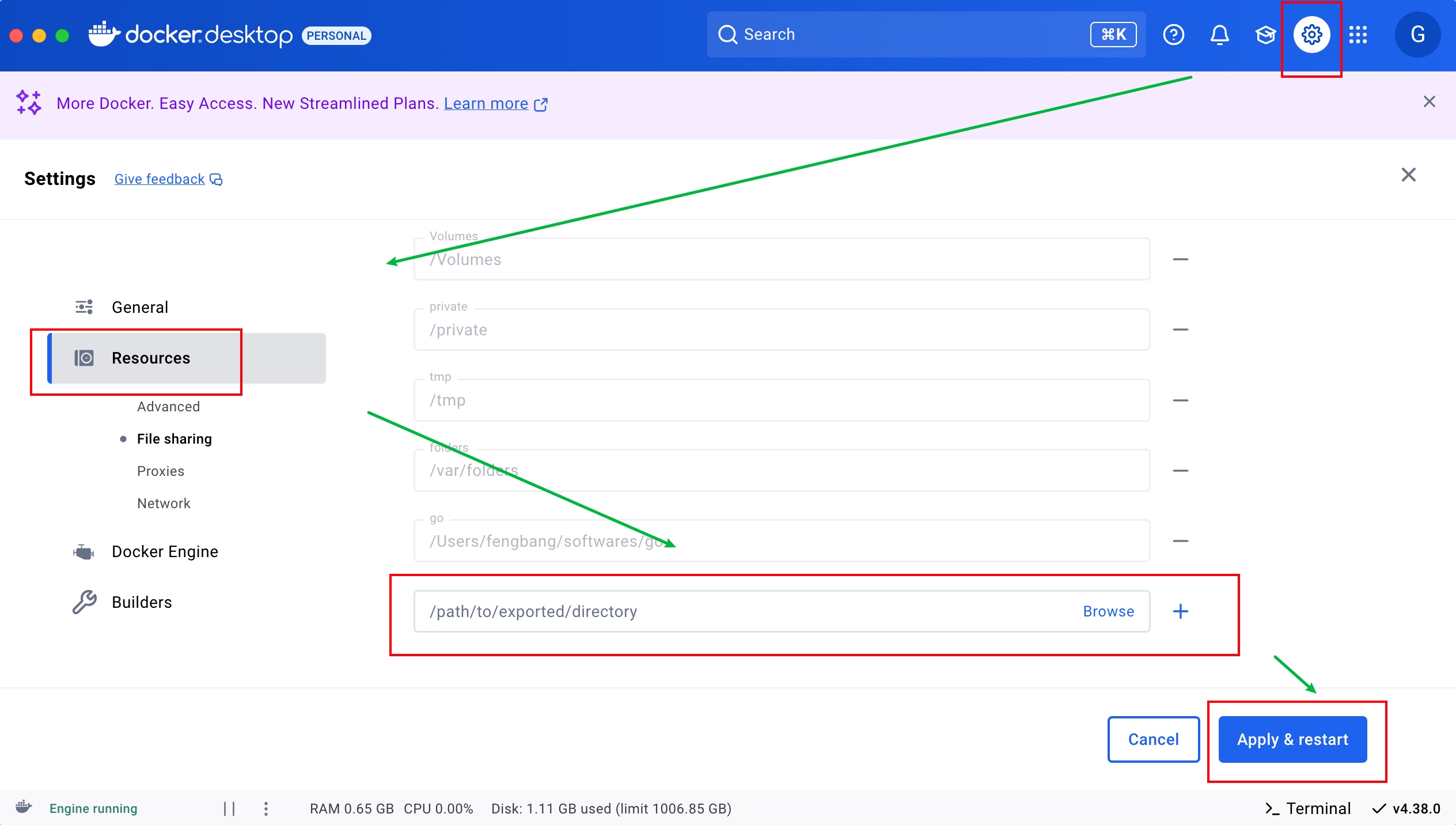
Task: Dismiss the Streamlined Plans banner
Action: pos(1429,102)
